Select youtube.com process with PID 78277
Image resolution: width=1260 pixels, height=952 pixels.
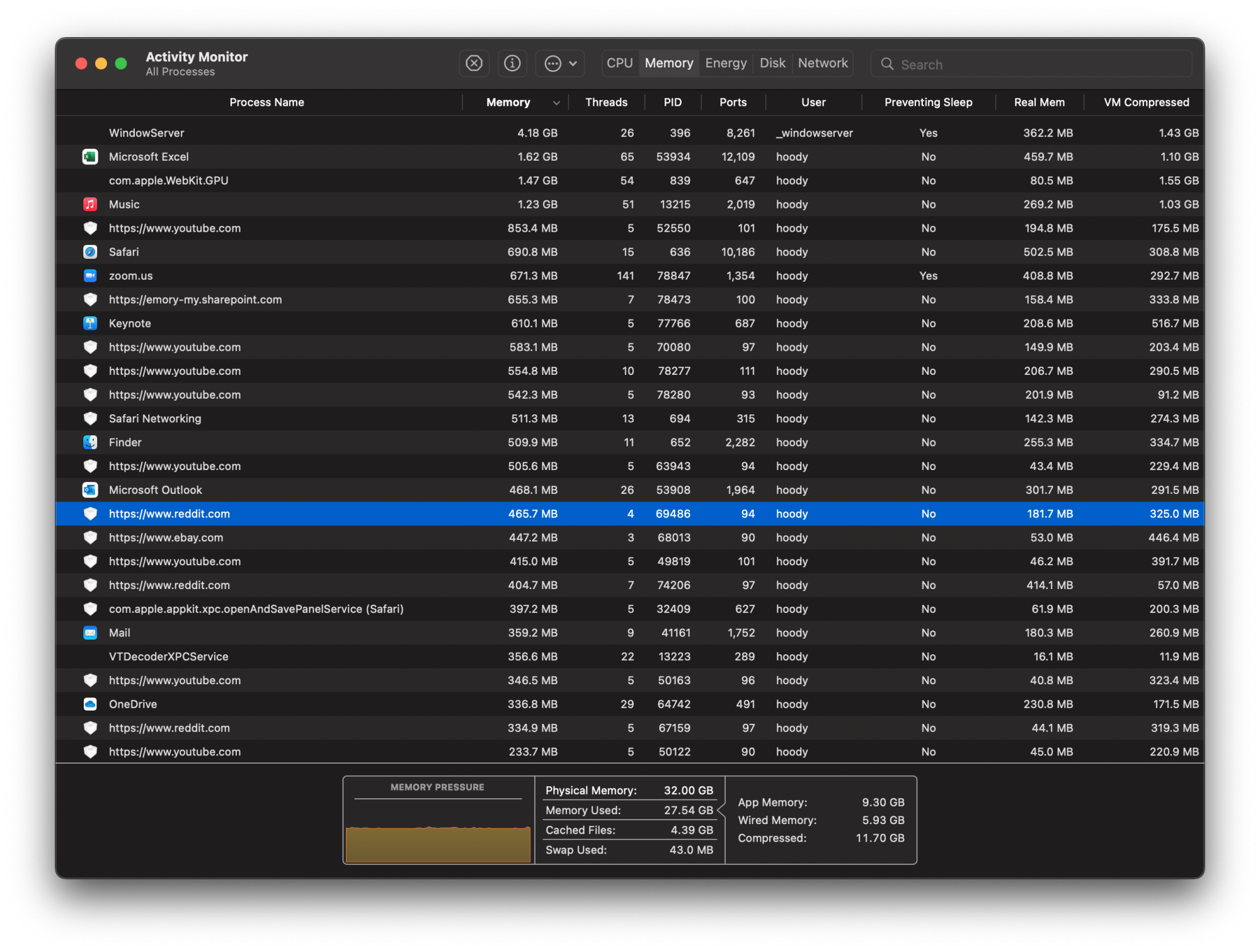tap(630, 371)
